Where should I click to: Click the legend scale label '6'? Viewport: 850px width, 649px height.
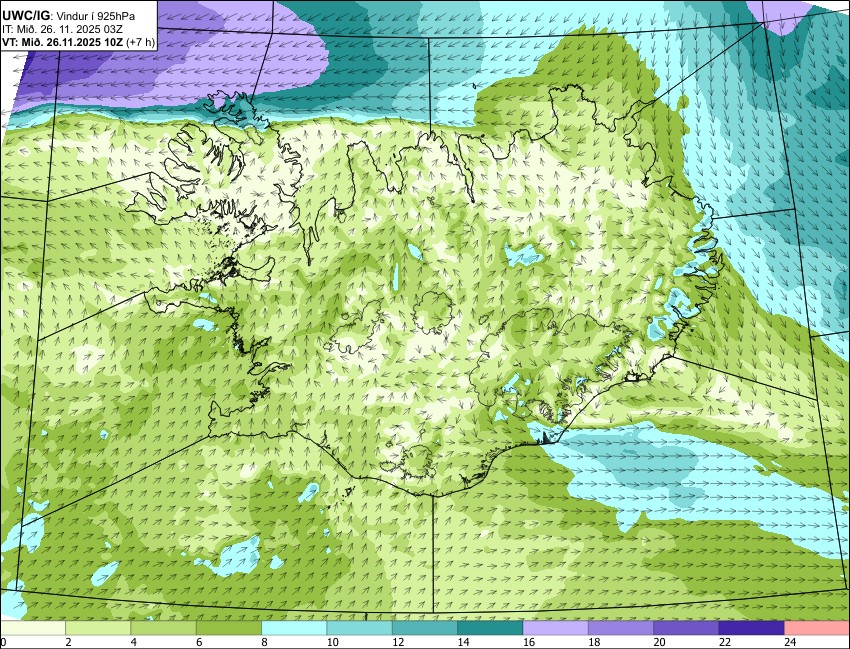coord(199,642)
